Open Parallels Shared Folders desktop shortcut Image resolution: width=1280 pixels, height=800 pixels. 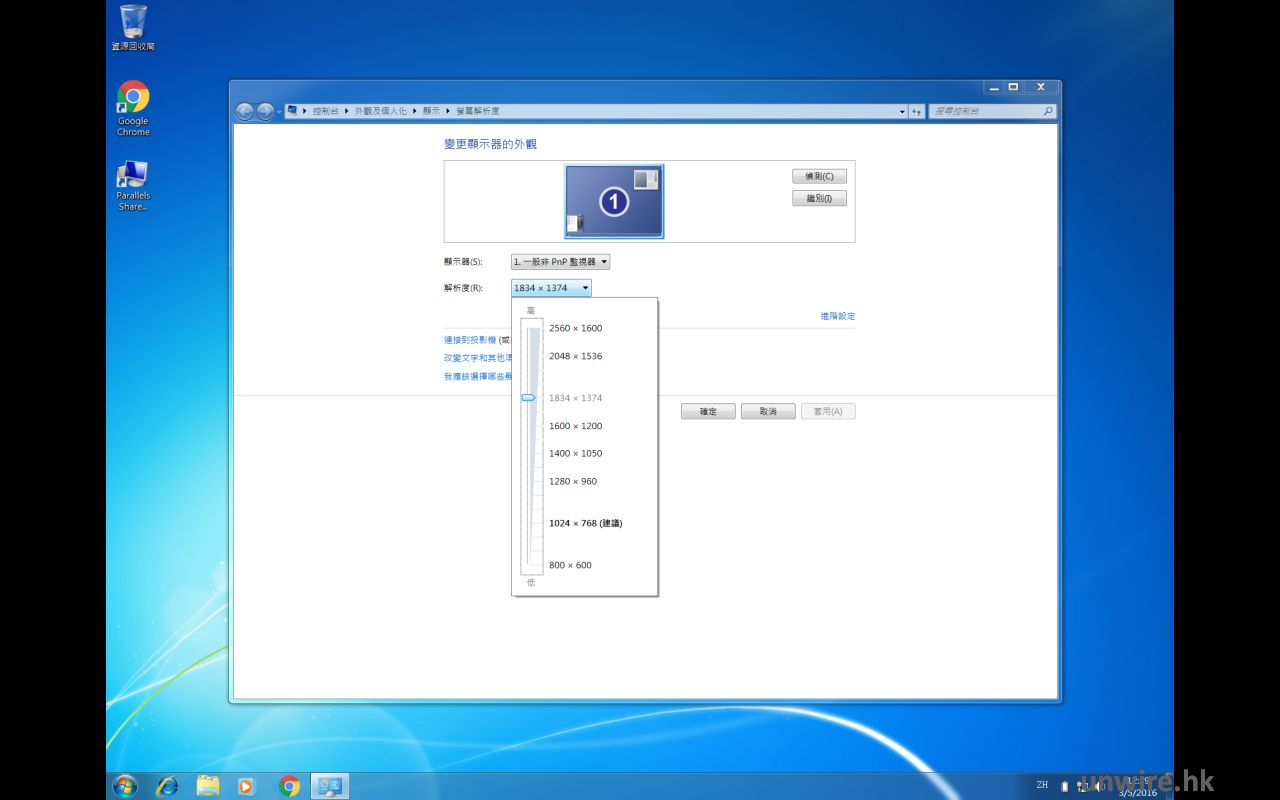[x=133, y=176]
